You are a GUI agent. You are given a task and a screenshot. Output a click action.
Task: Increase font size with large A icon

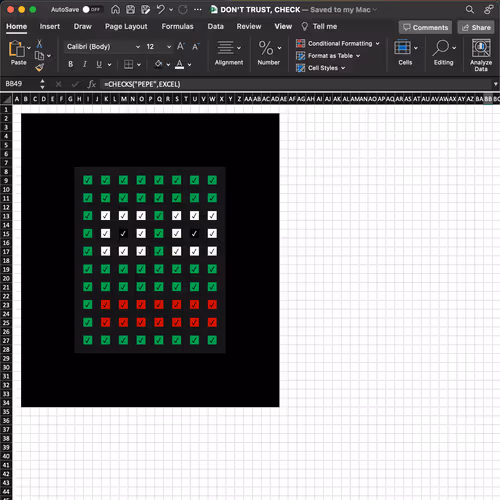[181, 46]
